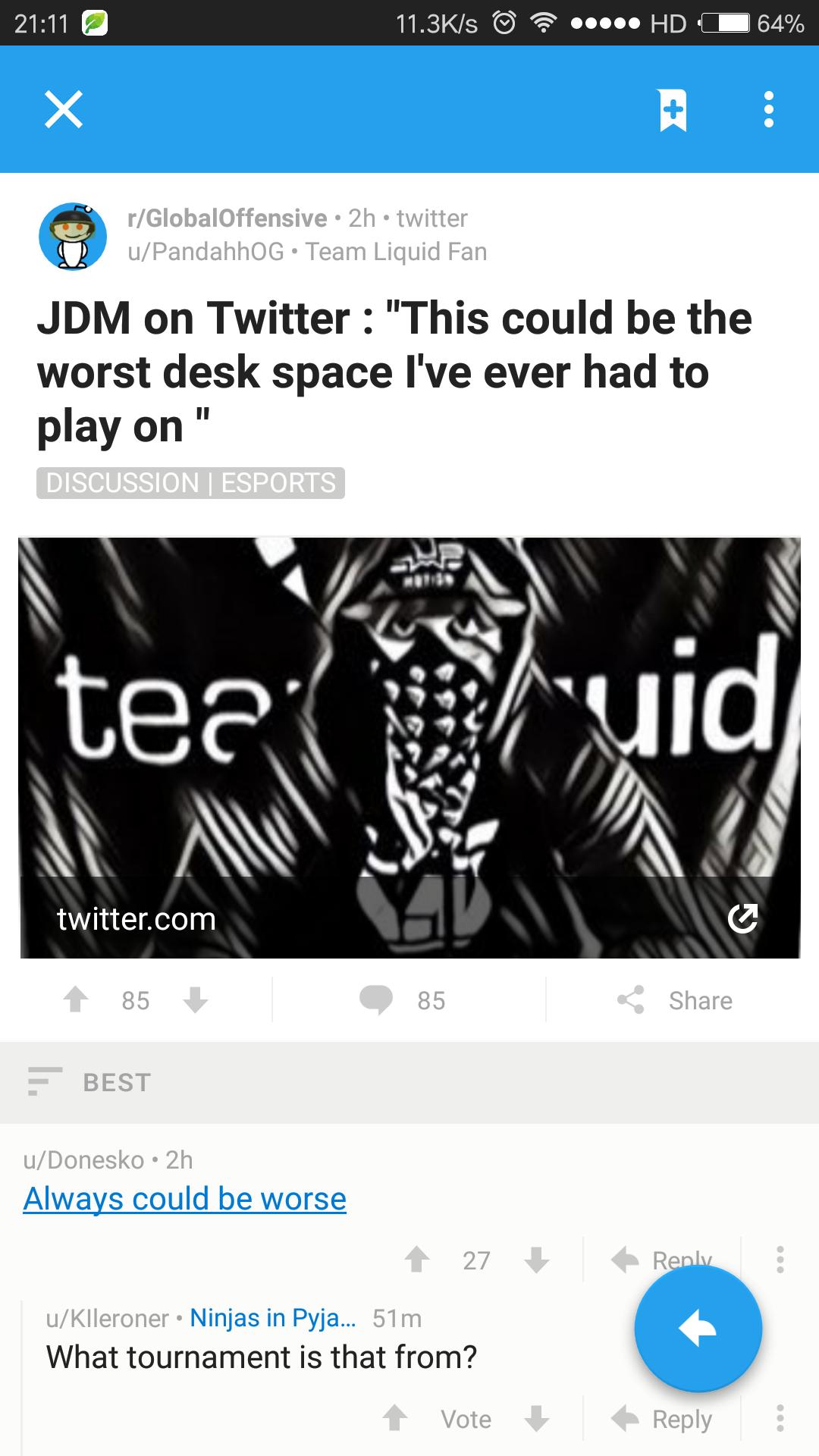Open the options menu for u/Donesko's comment
819x1456 pixels.
(x=780, y=1260)
